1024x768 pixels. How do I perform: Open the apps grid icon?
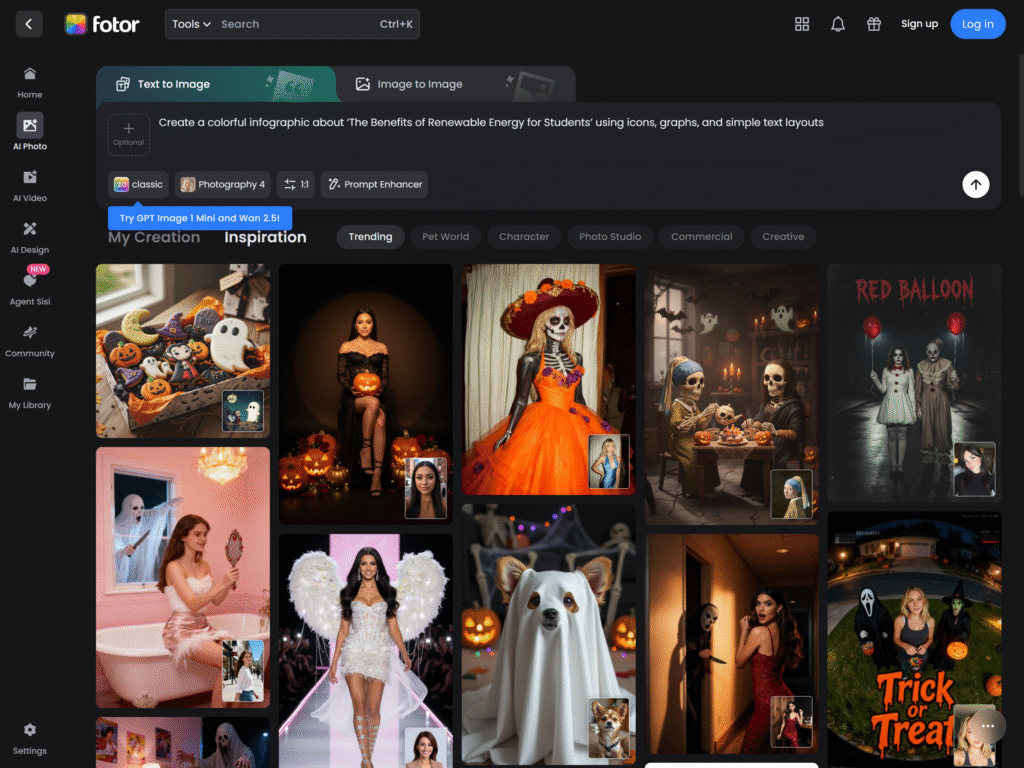(801, 24)
